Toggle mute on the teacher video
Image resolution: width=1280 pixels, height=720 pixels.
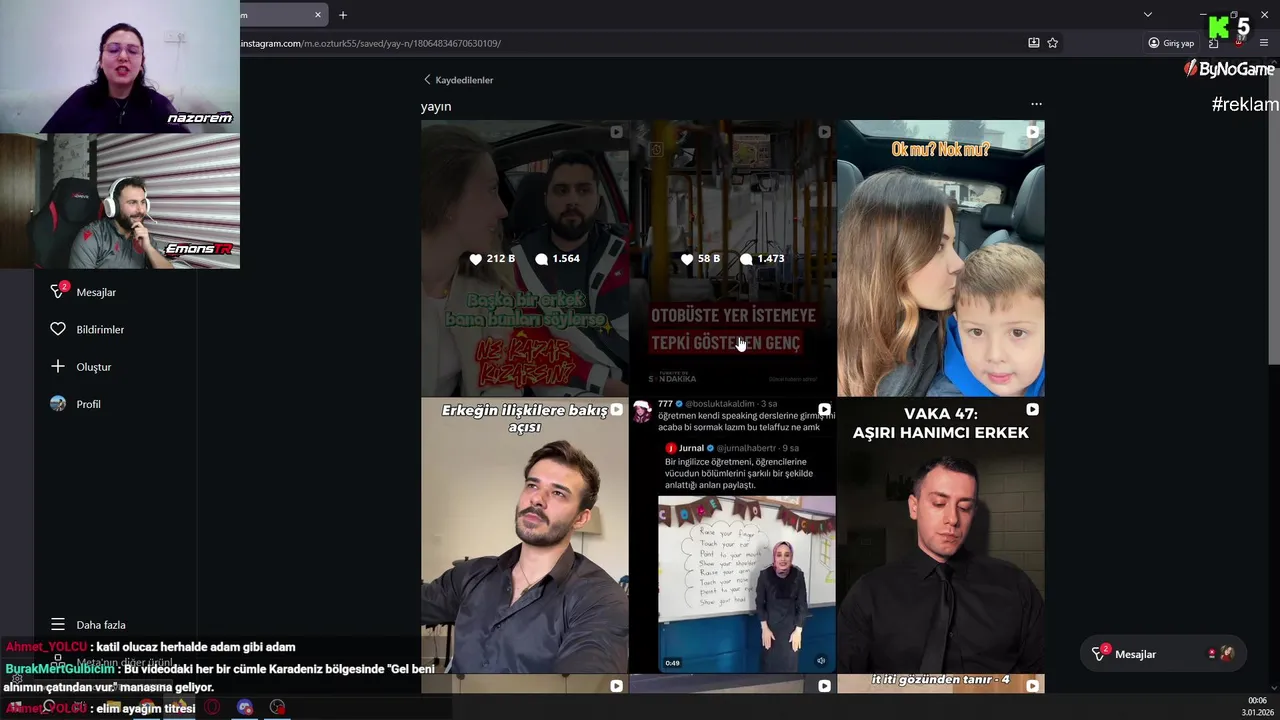click(x=821, y=661)
